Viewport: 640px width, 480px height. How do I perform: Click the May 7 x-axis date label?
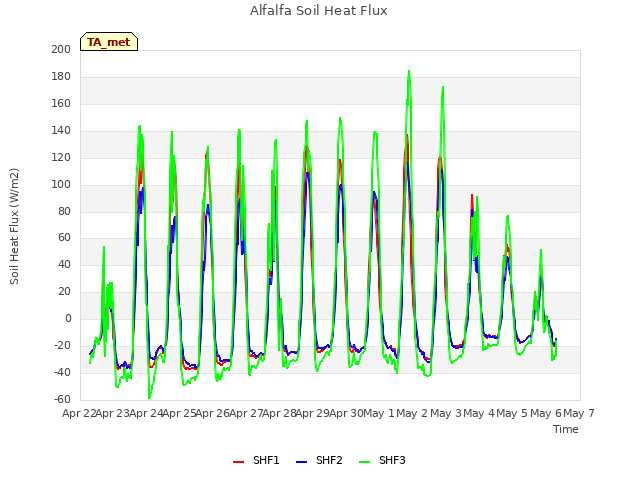(x=579, y=413)
